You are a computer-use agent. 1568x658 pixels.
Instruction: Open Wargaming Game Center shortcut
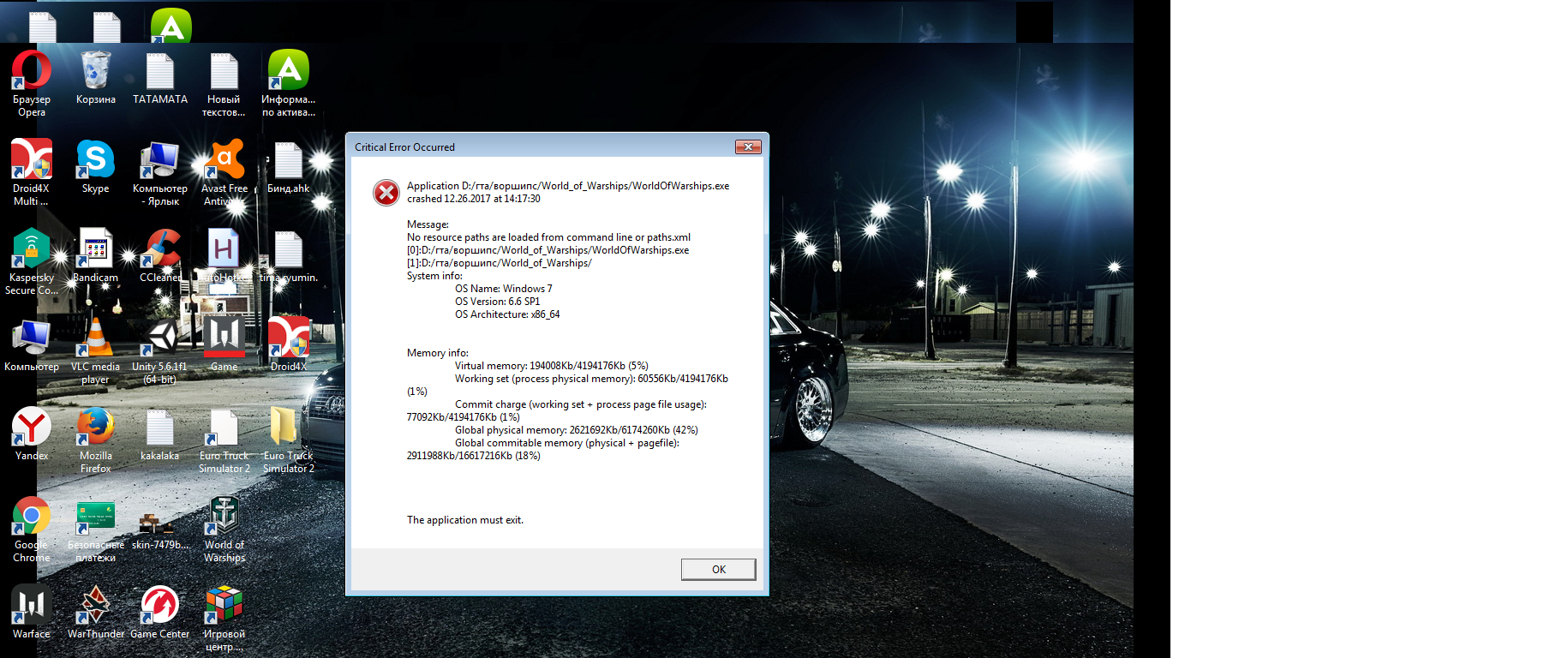[x=160, y=605]
